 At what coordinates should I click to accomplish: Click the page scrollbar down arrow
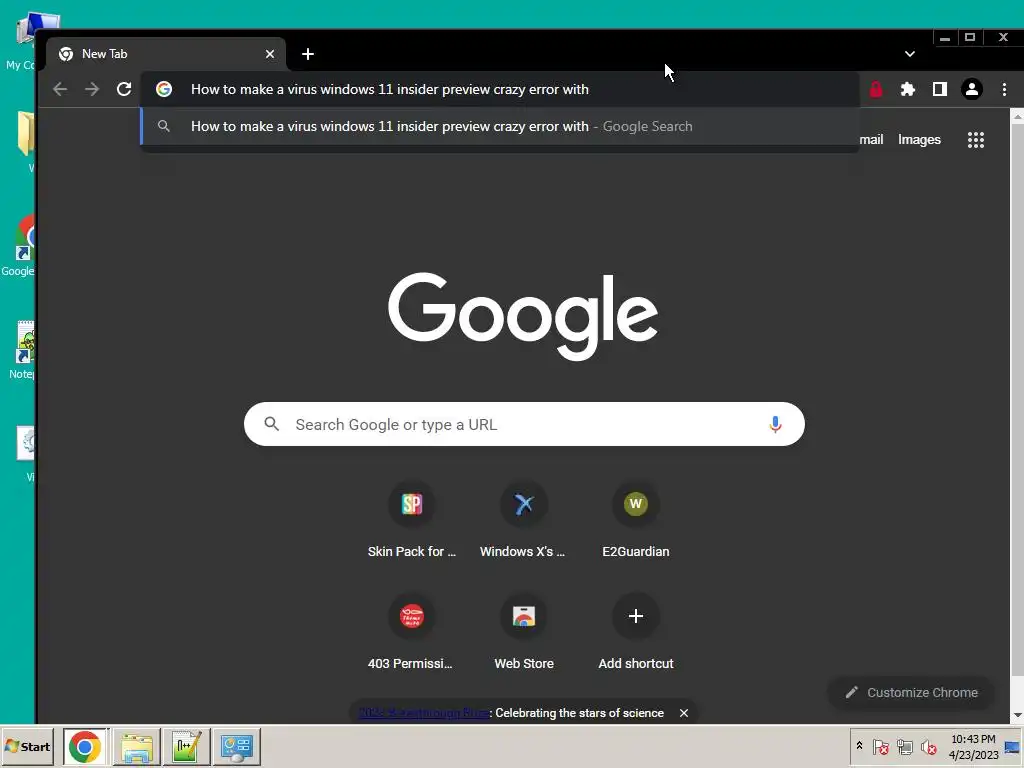(x=1017, y=715)
